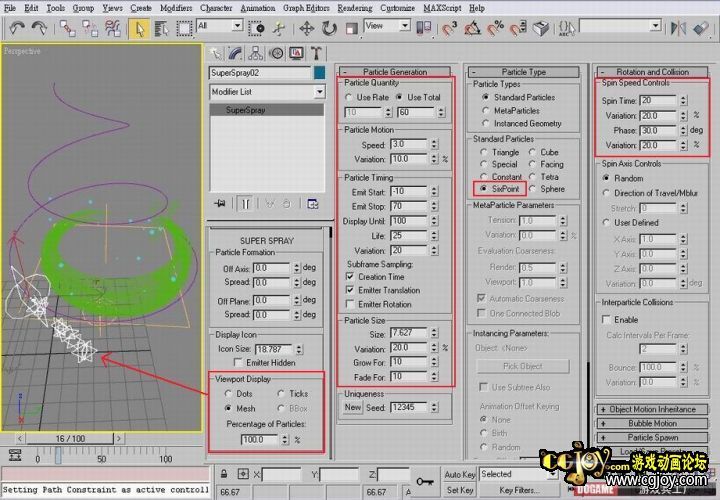The height and width of the screenshot is (500, 720).
Task: Enable the Emitter Rotation checkbox
Action: [x=350, y=304]
